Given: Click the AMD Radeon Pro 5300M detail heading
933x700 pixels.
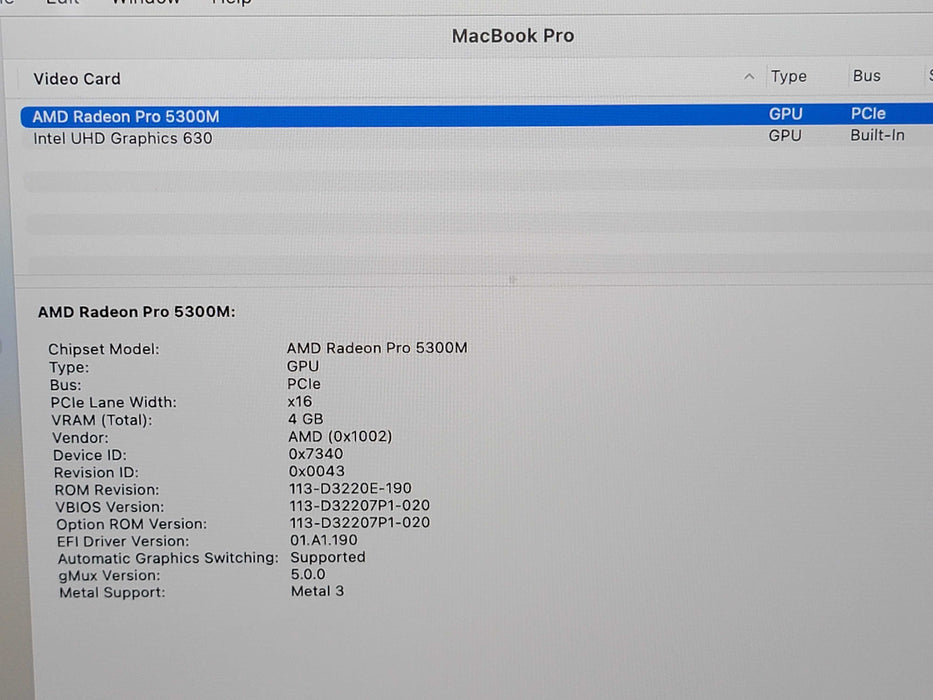Looking at the screenshot, I should (136, 312).
